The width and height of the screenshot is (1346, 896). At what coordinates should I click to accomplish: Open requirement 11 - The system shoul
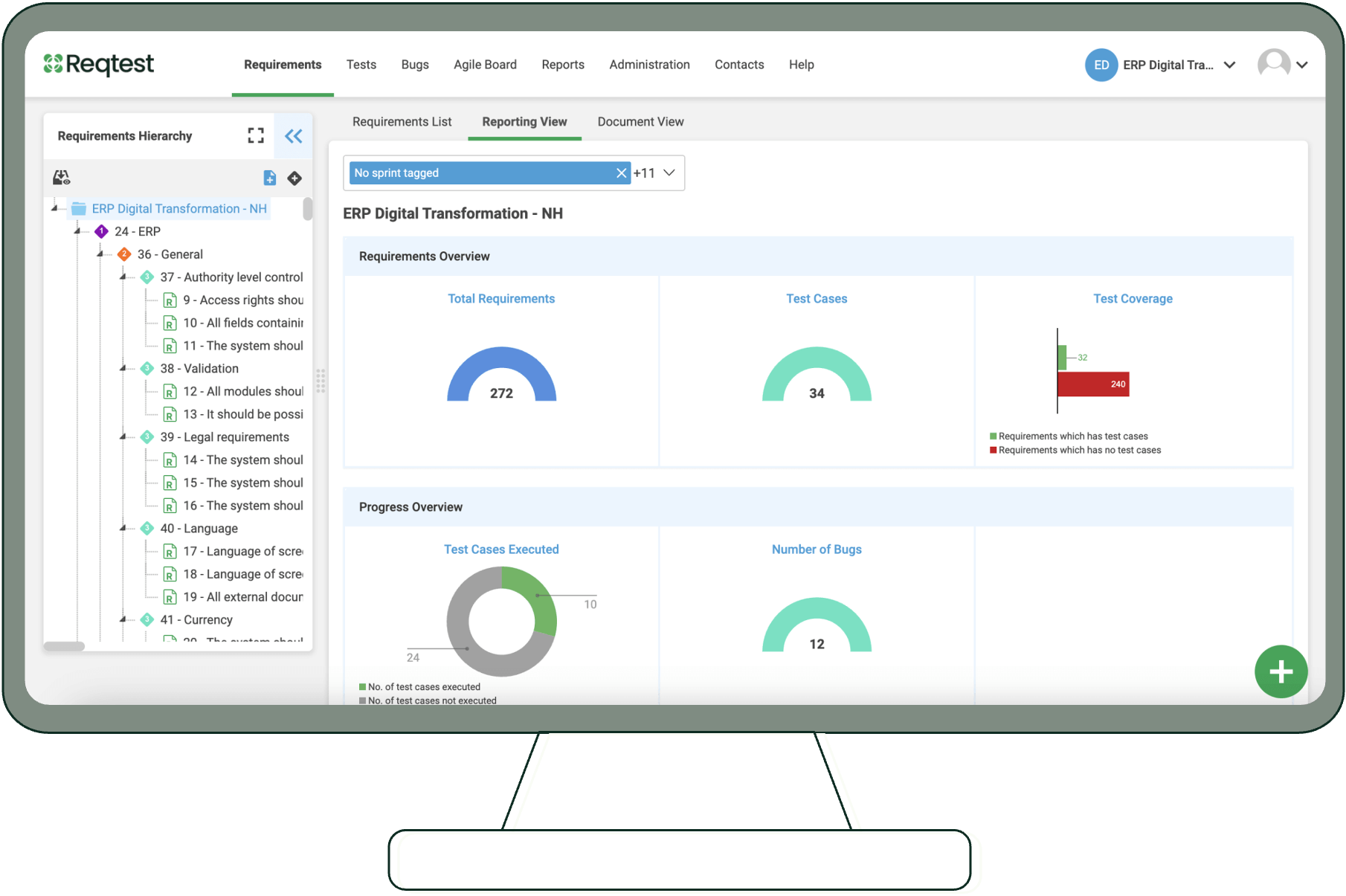[x=243, y=346]
